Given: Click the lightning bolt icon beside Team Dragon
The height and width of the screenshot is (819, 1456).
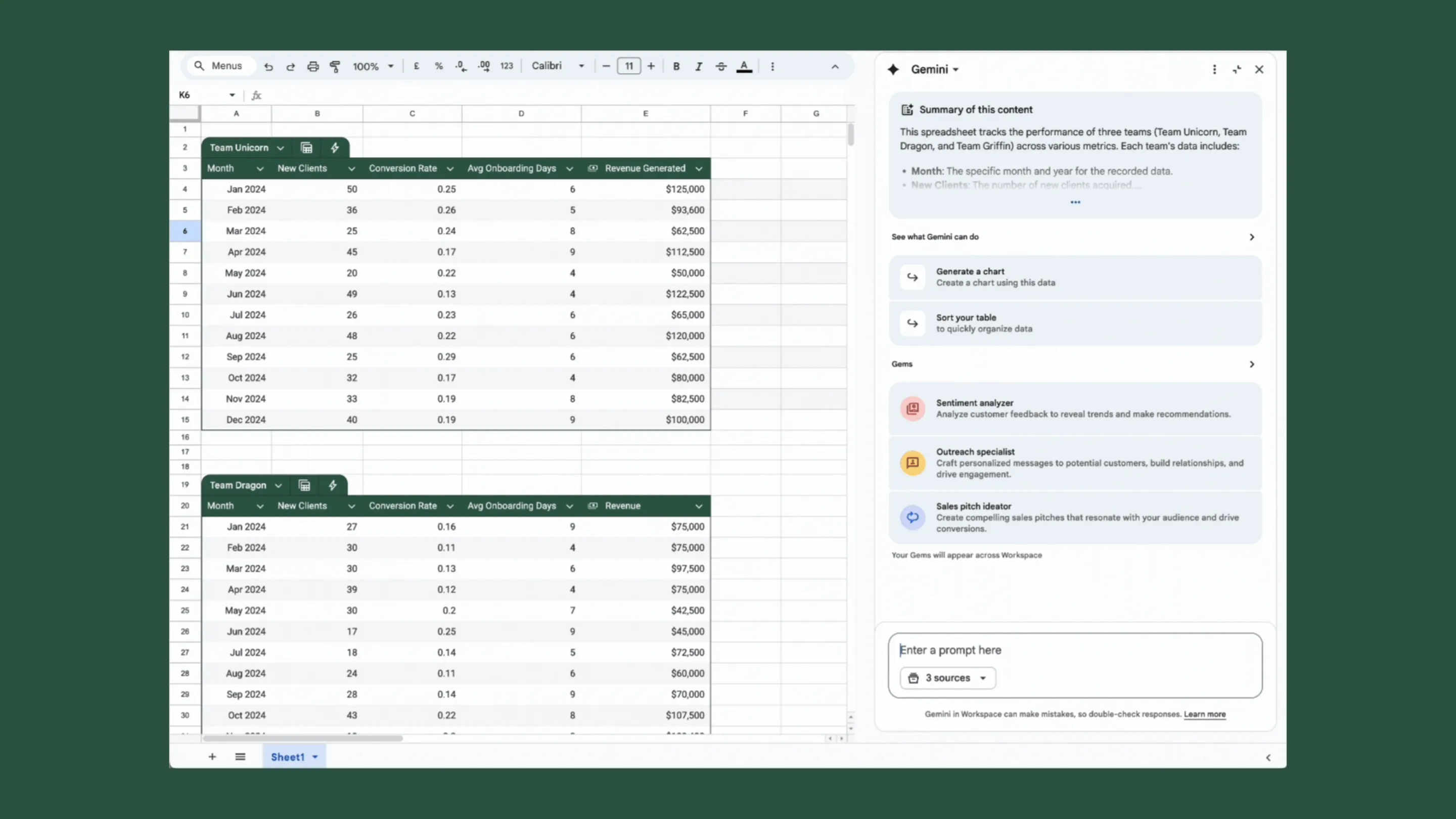Looking at the screenshot, I should click(332, 485).
